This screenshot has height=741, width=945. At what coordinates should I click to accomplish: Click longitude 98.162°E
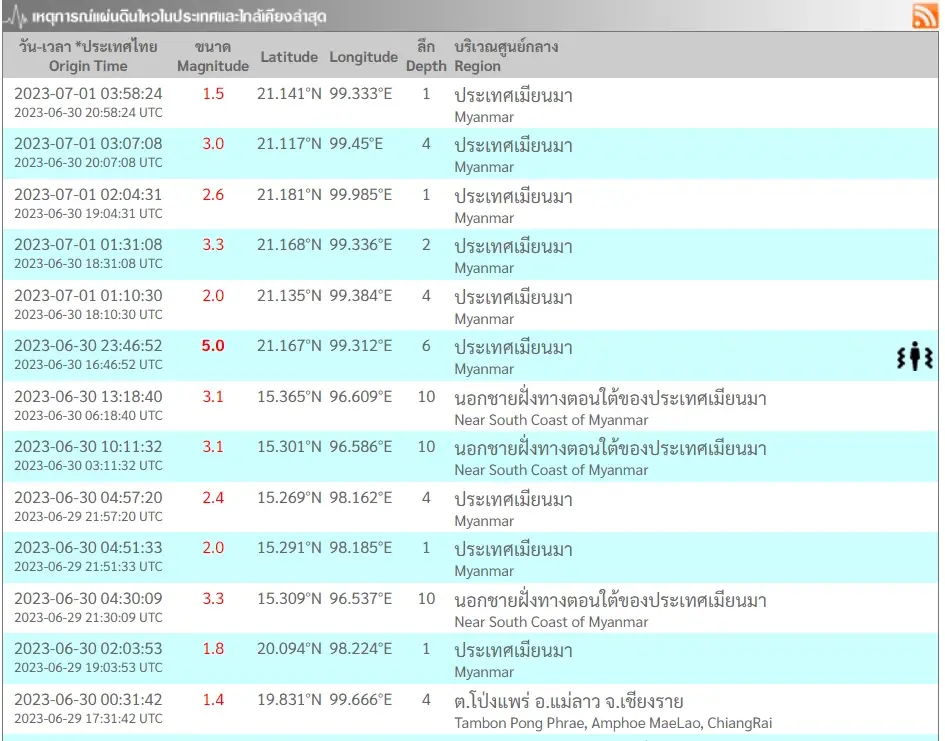[360, 498]
